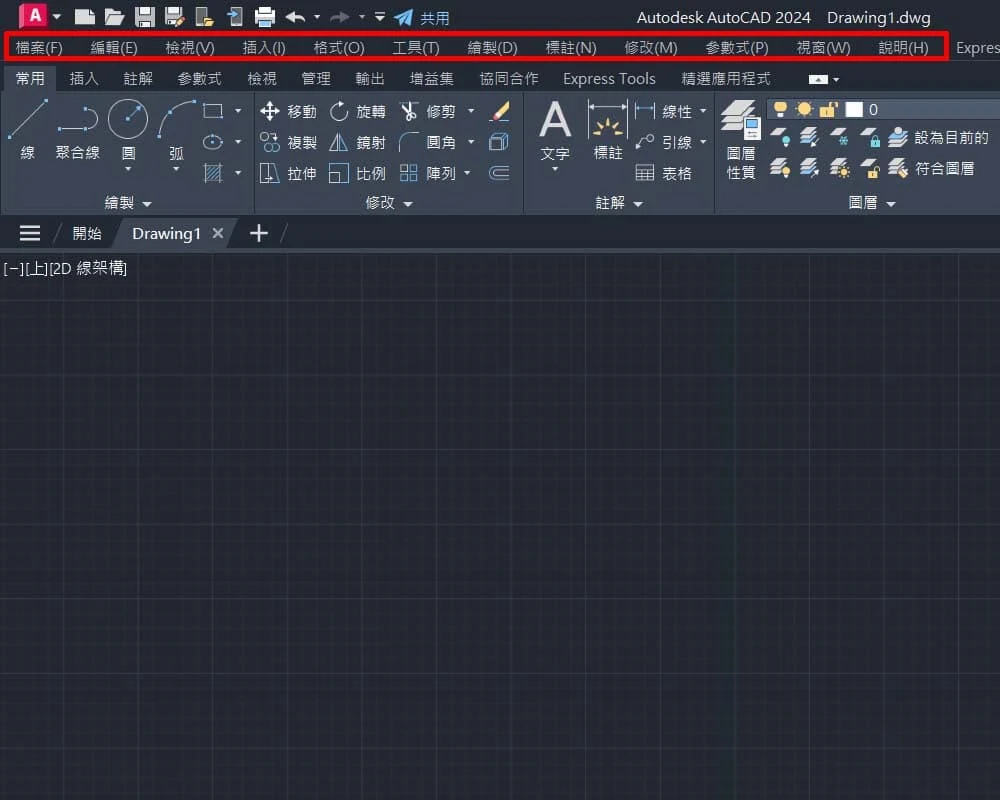Switch to the 註解 ribbon tab
Viewport: 1000px width, 800px height.
138,78
